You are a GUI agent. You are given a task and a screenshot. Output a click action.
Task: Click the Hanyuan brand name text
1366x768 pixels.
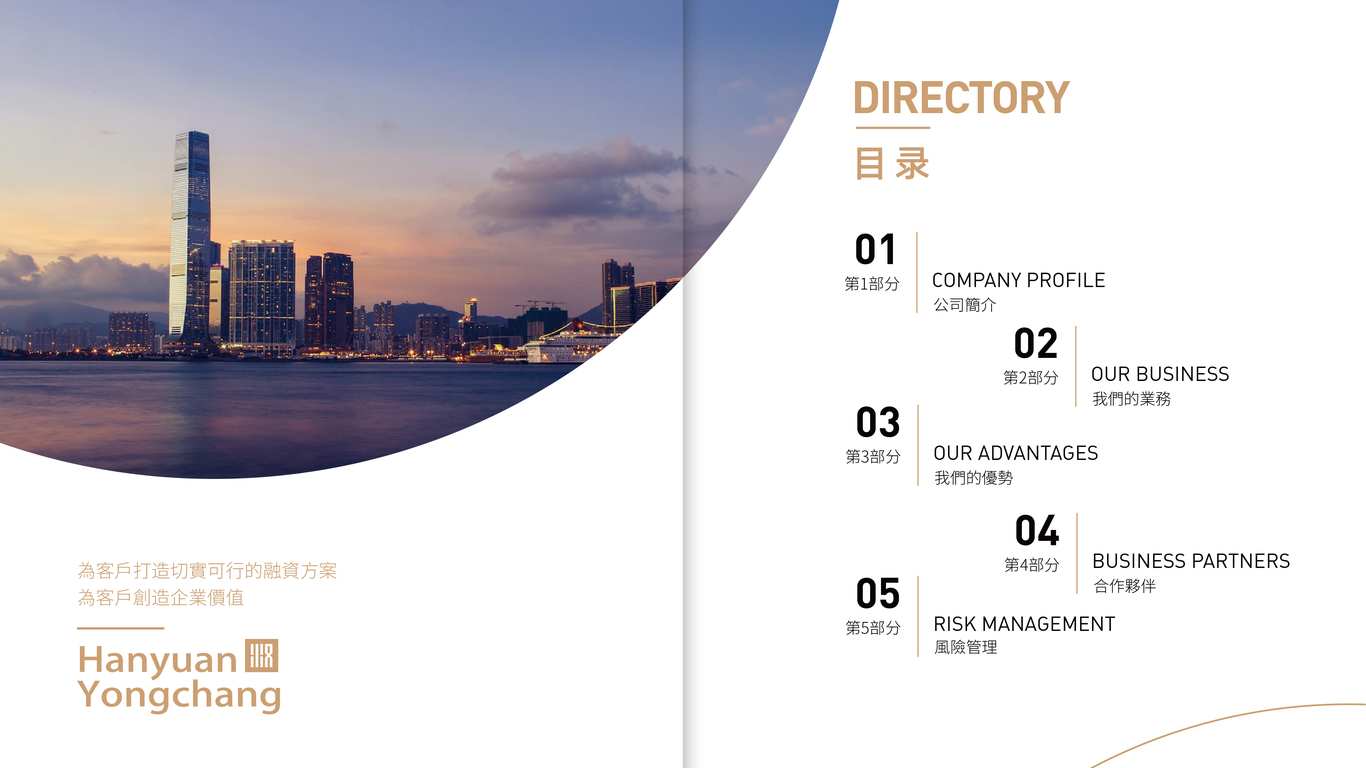[x=157, y=661]
